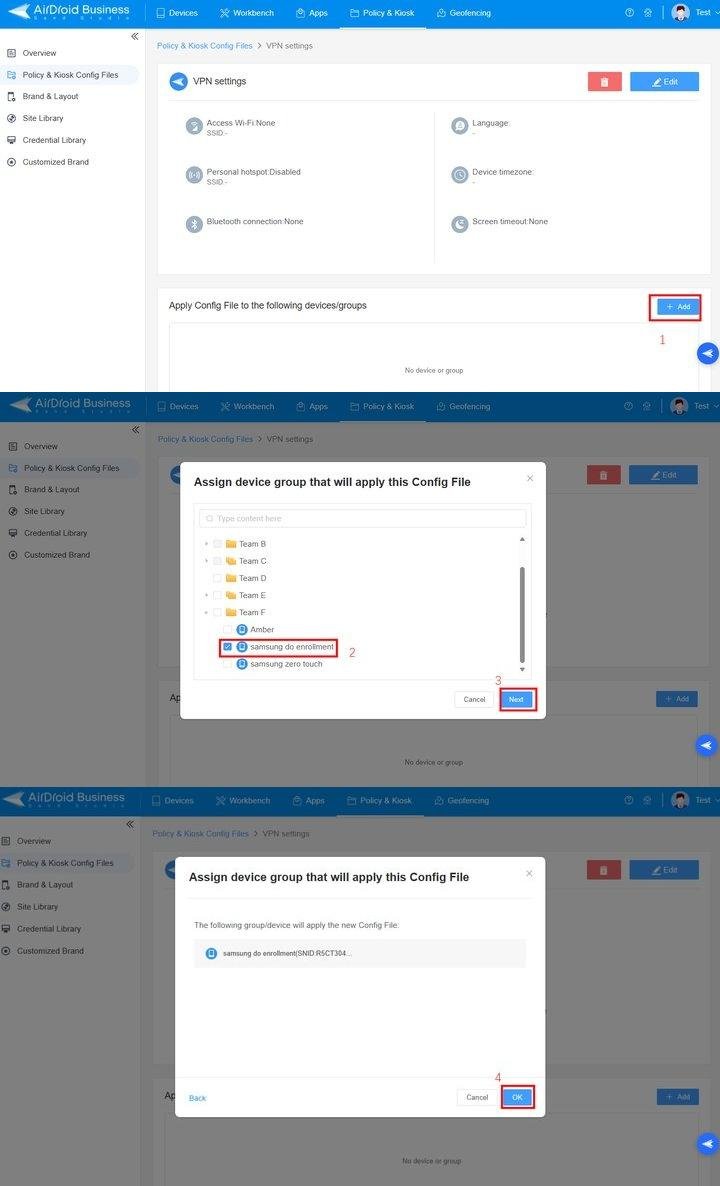This screenshot has width=720, height=1186.
Task: Click the Personal hotspot setting icon
Action: (x=194, y=175)
